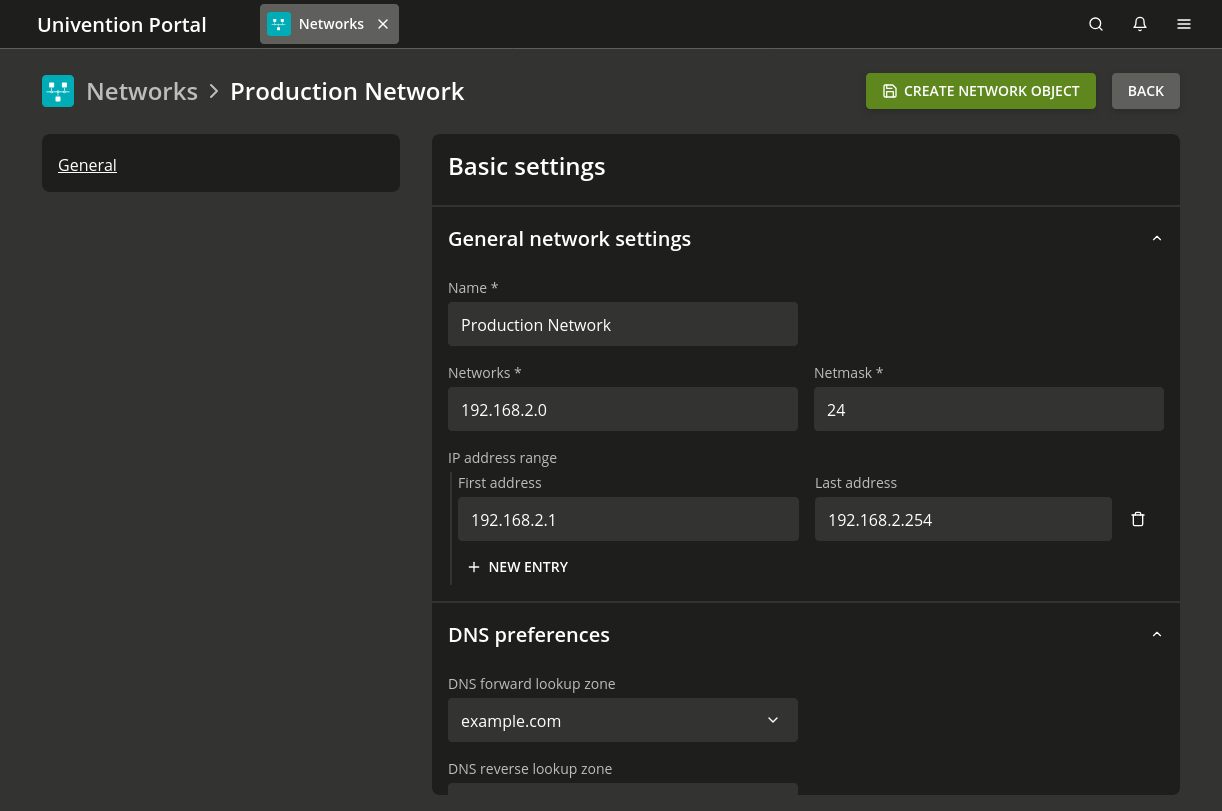
Task: Close the Networks tab
Action: click(x=383, y=24)
